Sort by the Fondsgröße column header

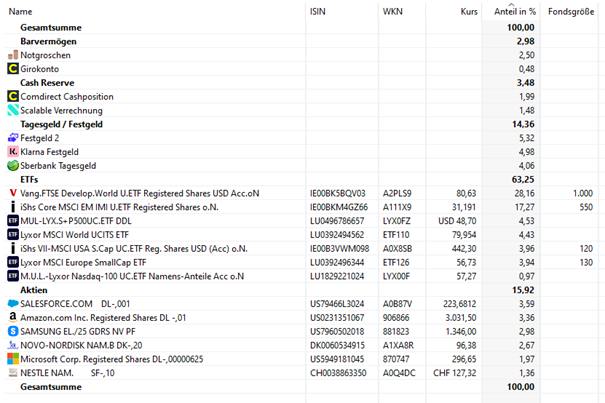pyautogui.click(x=571, y=12)
